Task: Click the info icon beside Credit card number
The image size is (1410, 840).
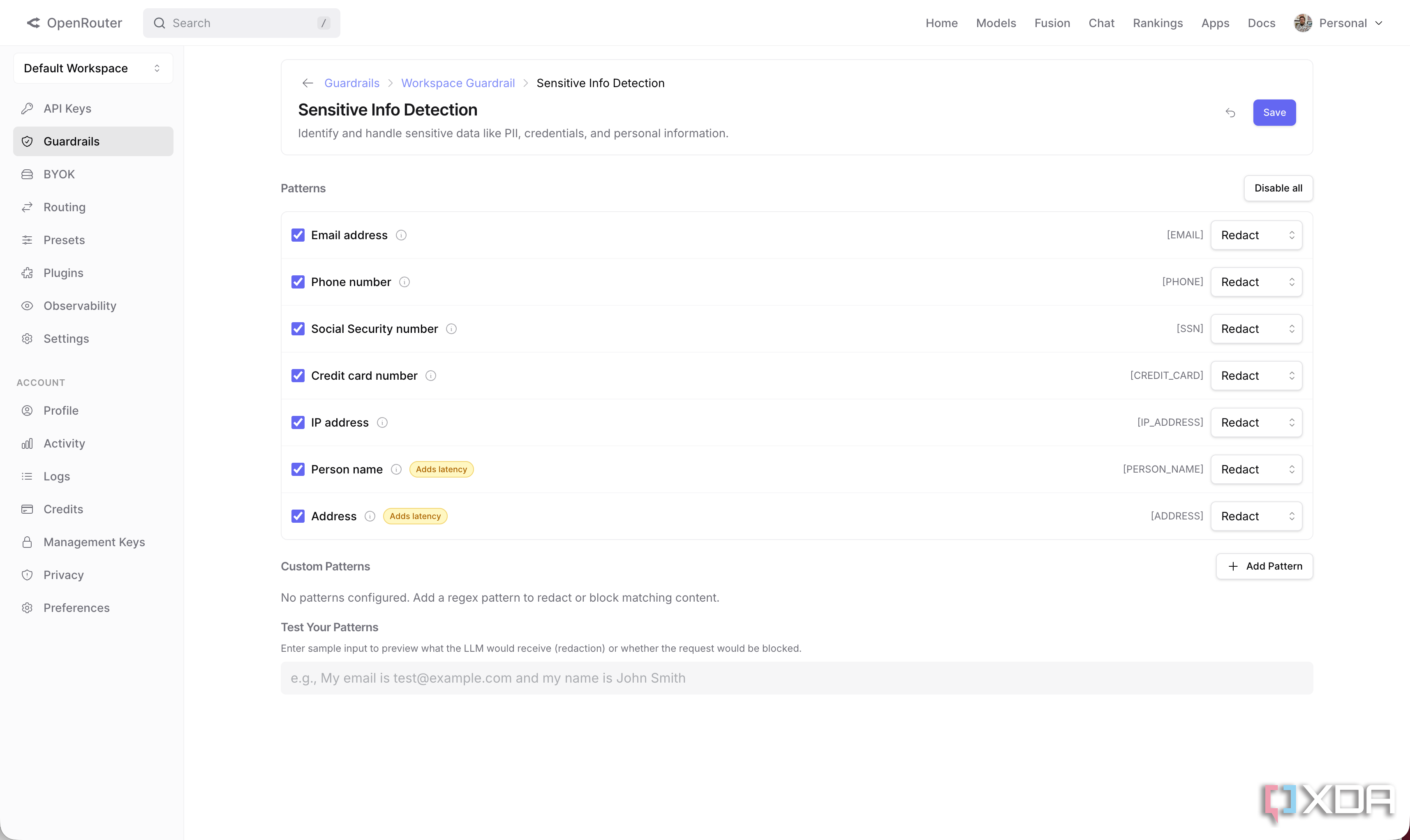Action: (x=430, y=376)
